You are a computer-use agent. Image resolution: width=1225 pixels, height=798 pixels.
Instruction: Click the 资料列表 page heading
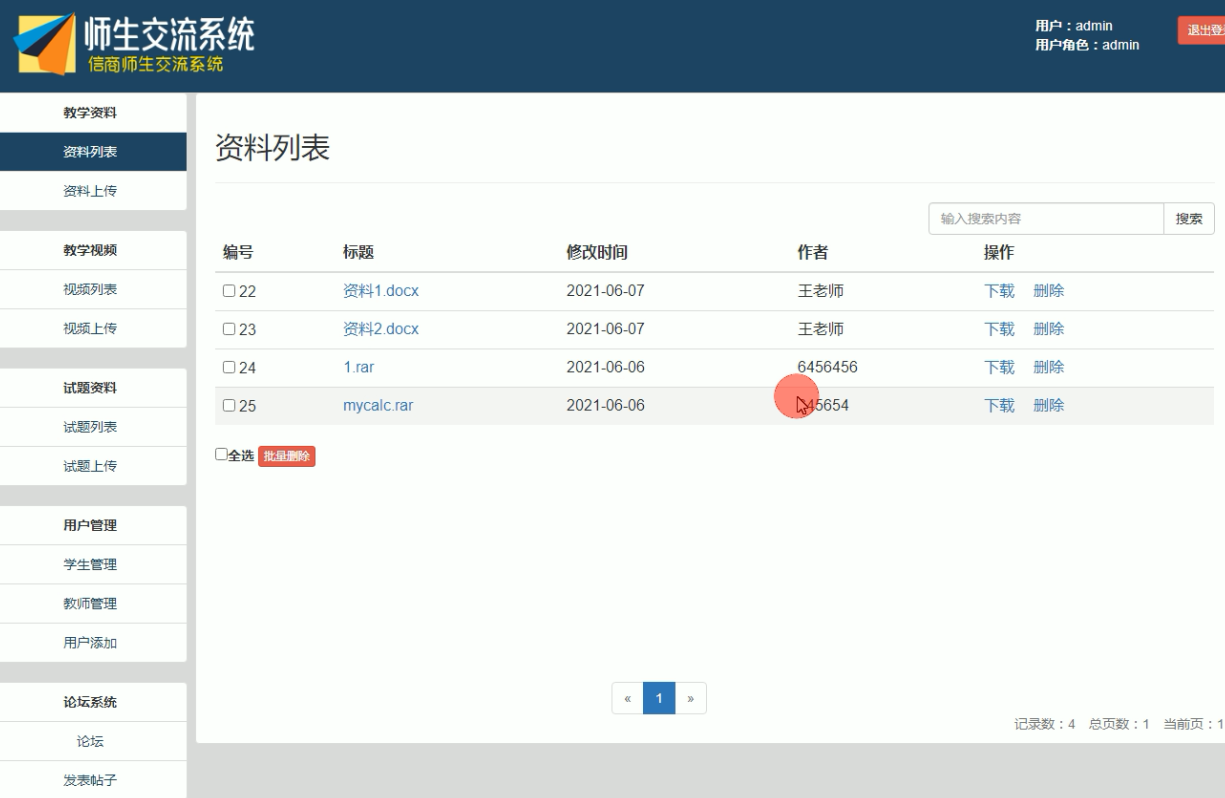click(272, 148)
